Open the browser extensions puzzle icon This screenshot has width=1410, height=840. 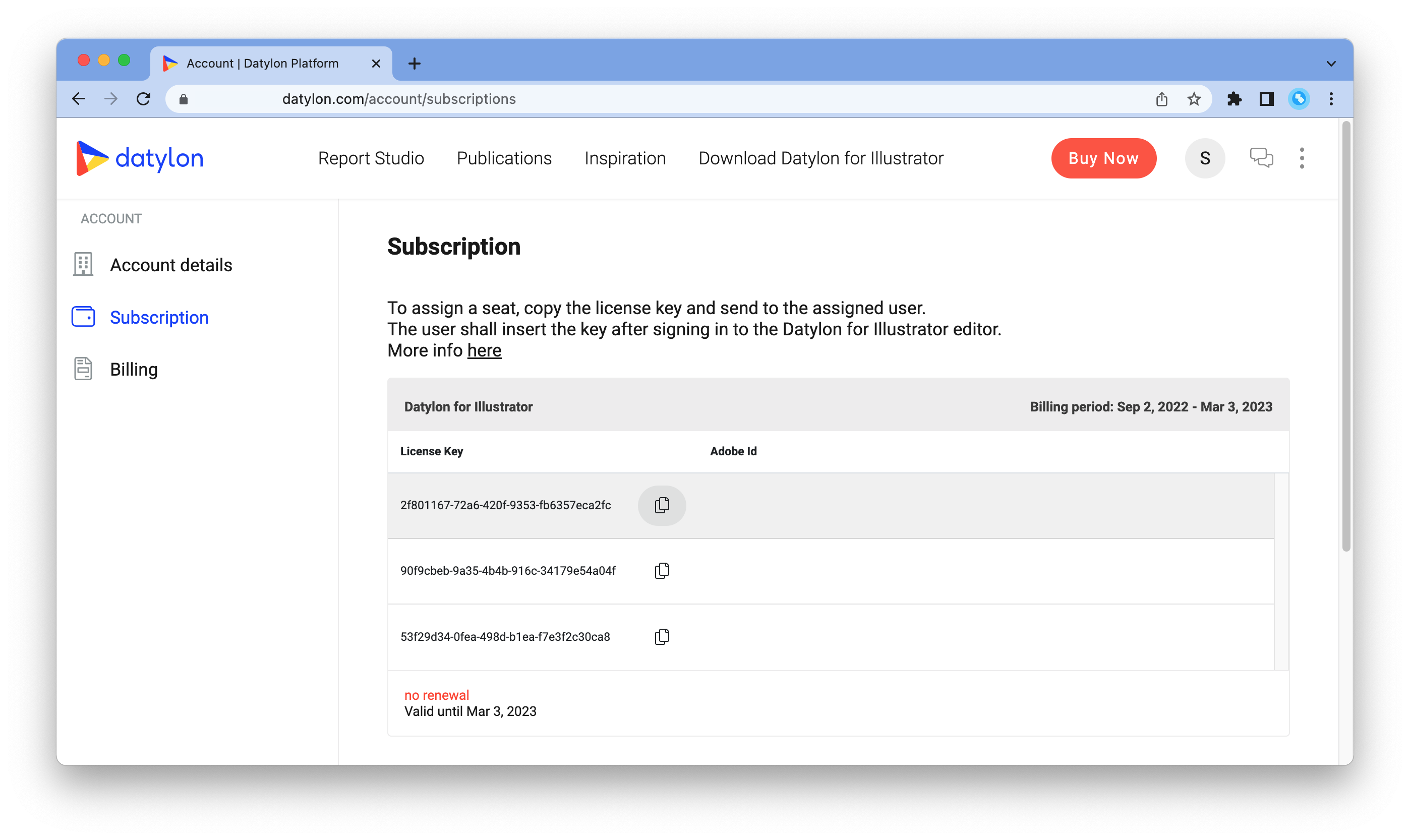pos(1234,99)
